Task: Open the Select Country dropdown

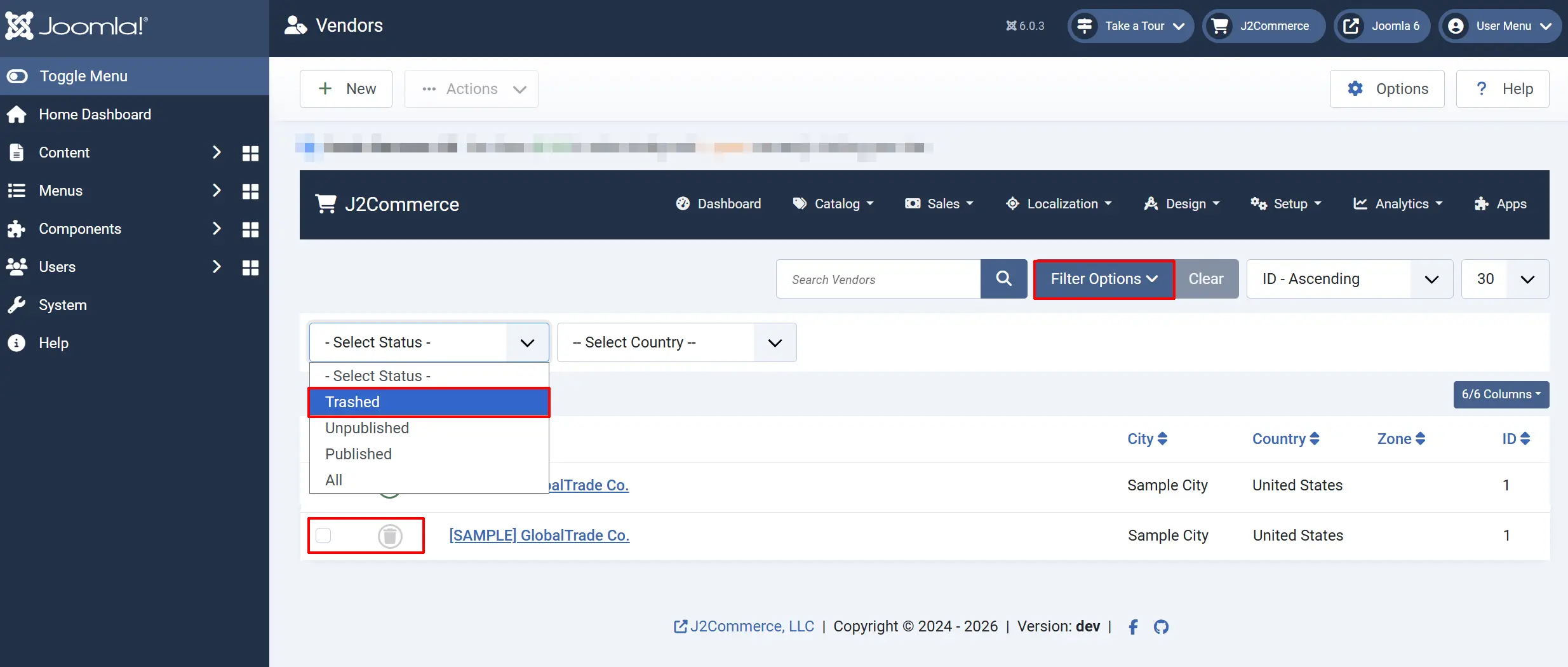Action: coord(677,342)
